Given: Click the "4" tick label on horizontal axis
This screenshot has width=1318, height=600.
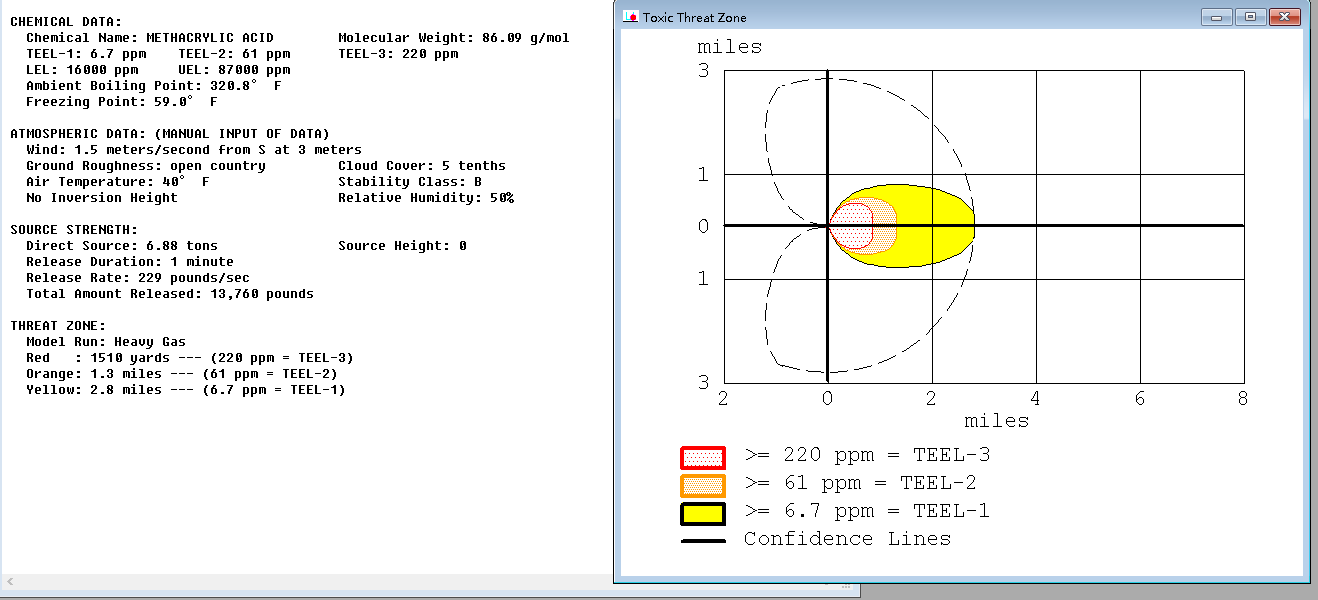Looking at the screenshot, I should coord(1035,398).
